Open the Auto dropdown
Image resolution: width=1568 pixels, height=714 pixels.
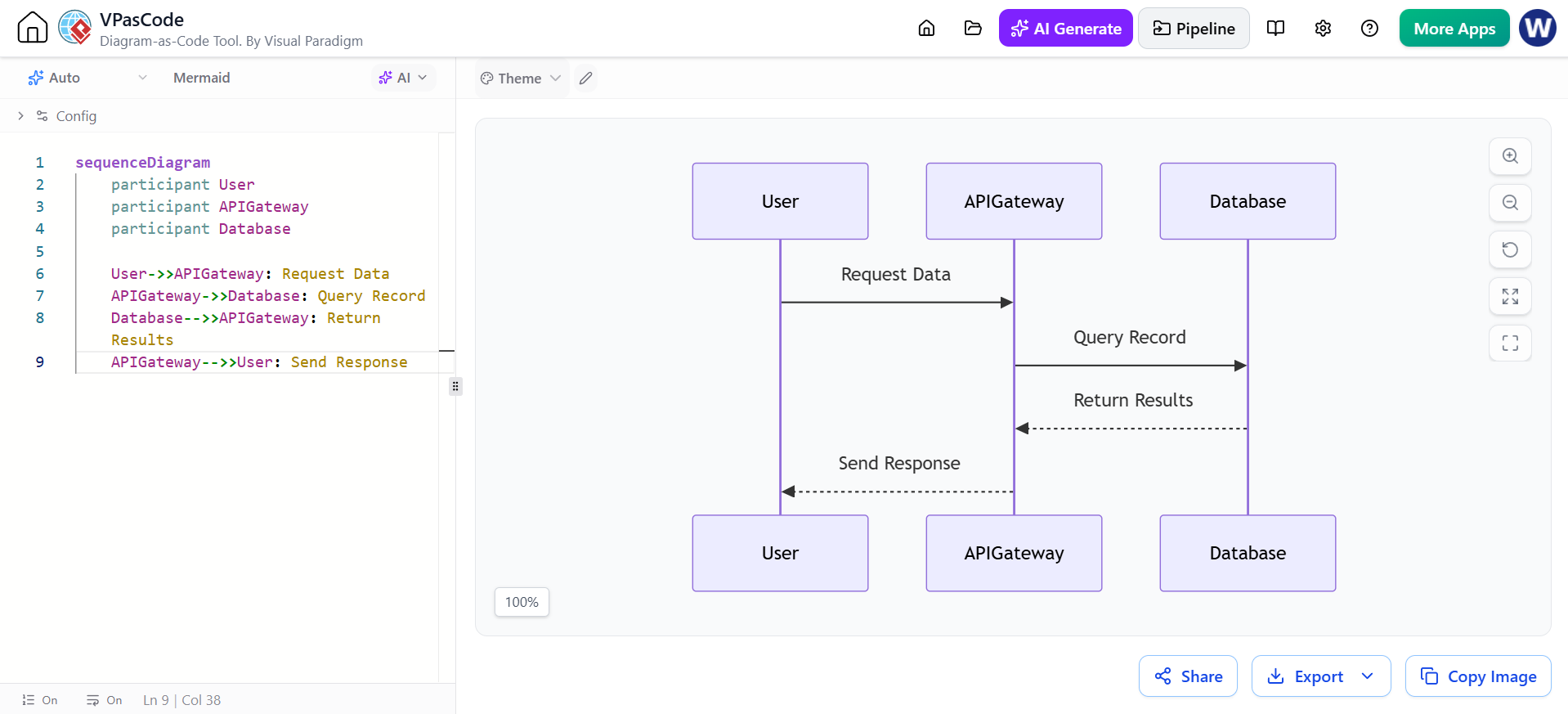[87, 78]
